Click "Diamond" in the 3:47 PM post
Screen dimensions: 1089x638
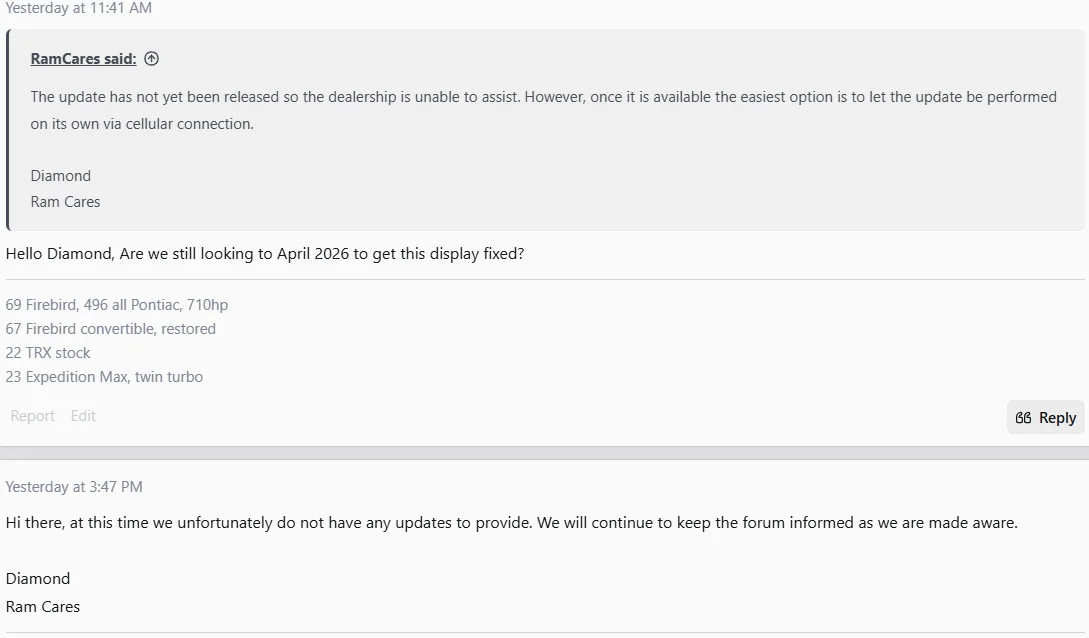pos(38,579)
